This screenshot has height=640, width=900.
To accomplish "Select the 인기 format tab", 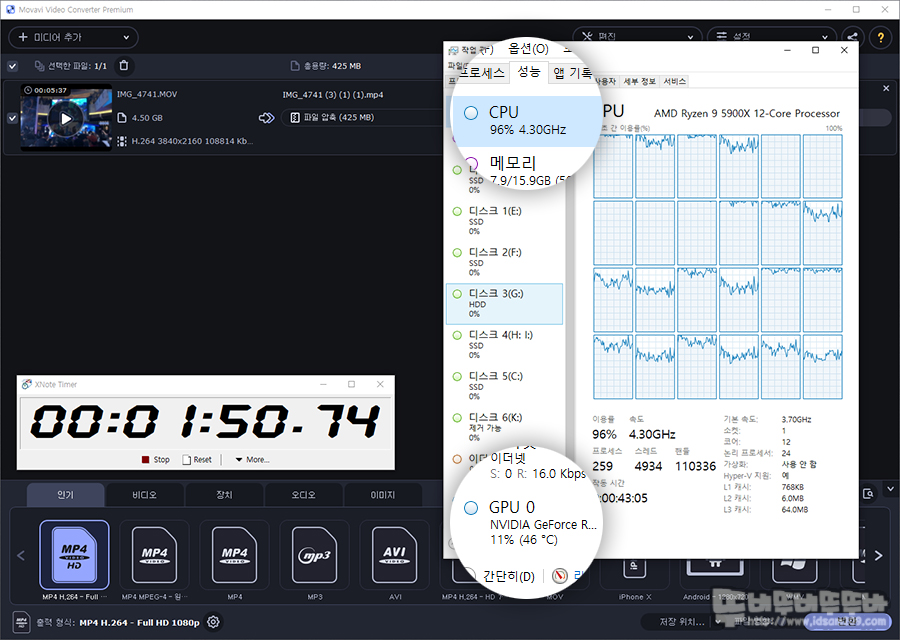I will [x=65, y=495].
